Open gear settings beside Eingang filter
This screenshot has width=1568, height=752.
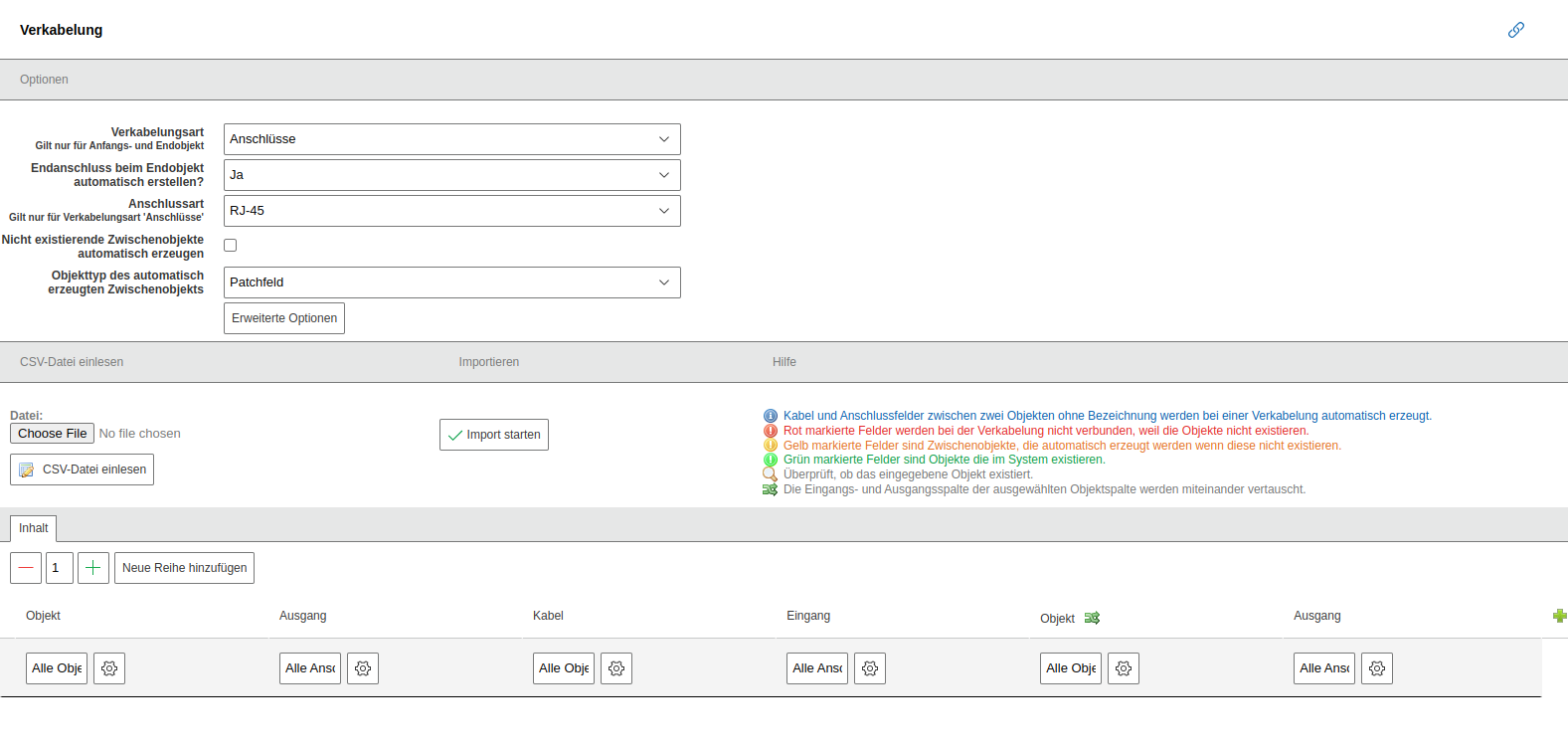point(870,668)
